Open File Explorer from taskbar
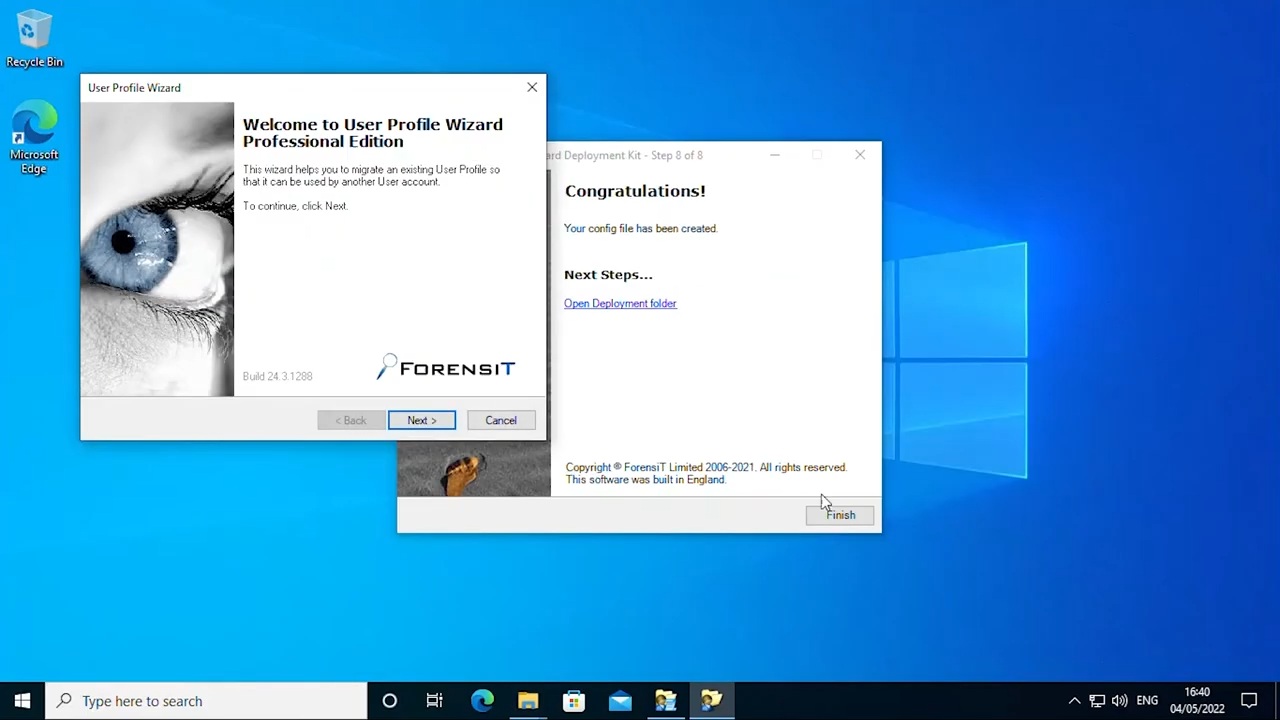 [x=528, y=701]
